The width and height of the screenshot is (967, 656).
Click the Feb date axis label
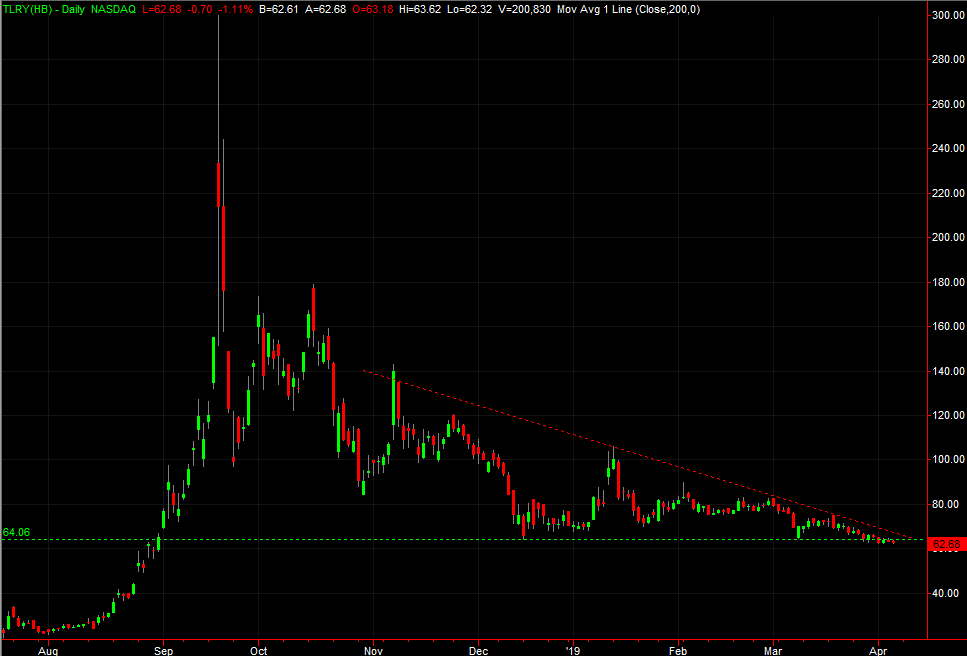(x=678, y=650)
